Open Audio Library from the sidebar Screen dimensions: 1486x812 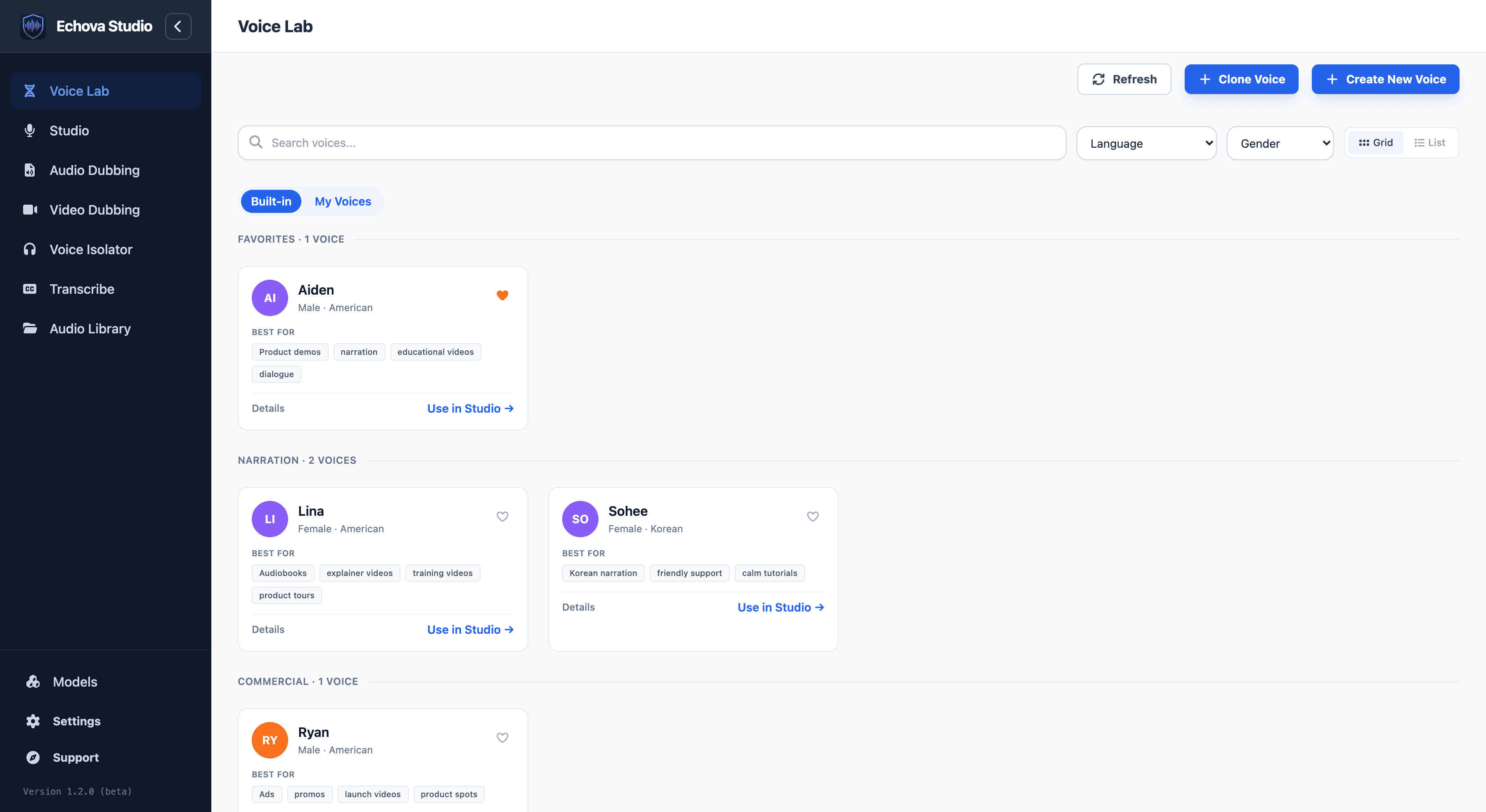[x=106, y=329]
